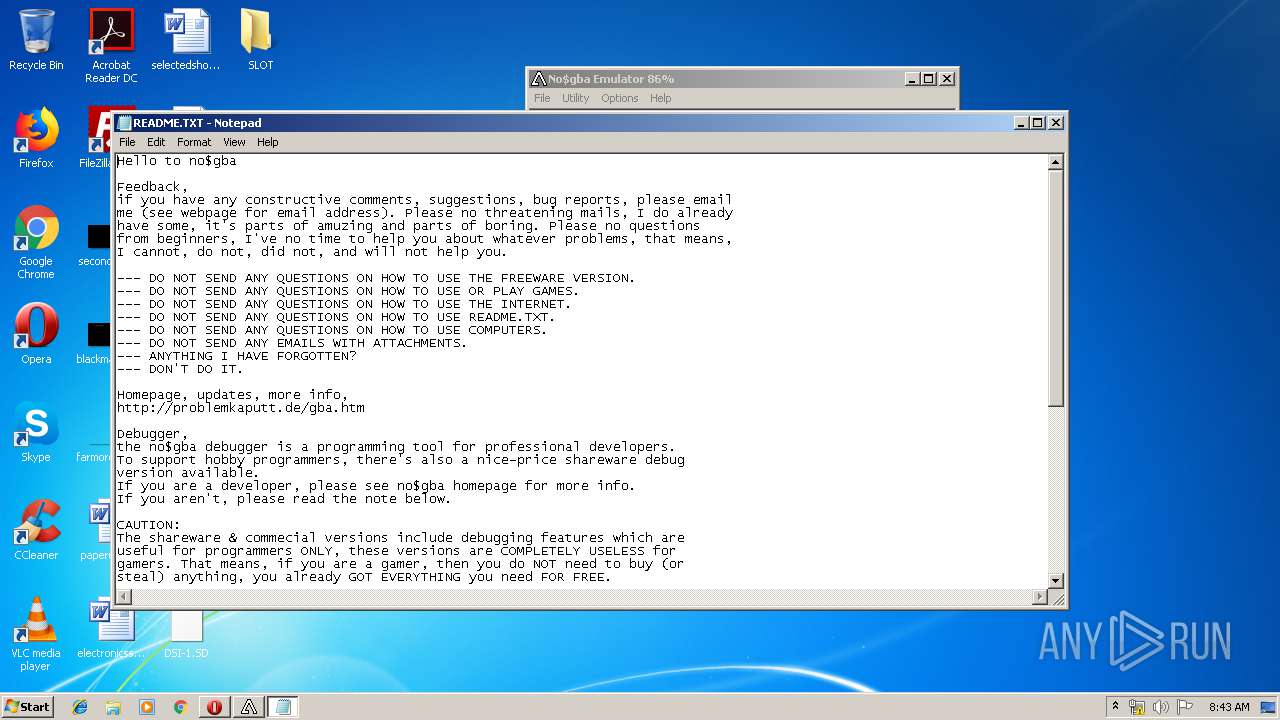The height and width of the screenshot is (720, 1280).
Task: Open the SLOT folder on the desktop
Action: 260,40
